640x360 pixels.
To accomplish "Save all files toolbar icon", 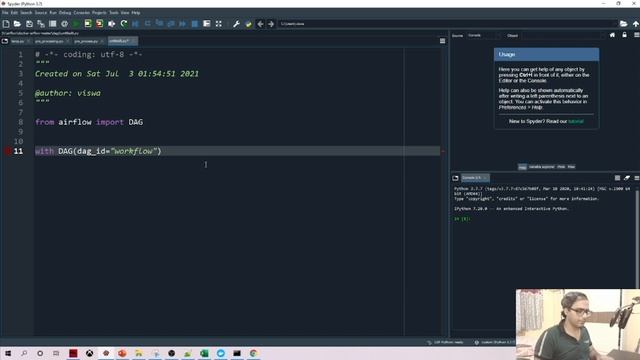I will [x=41, y=24].
